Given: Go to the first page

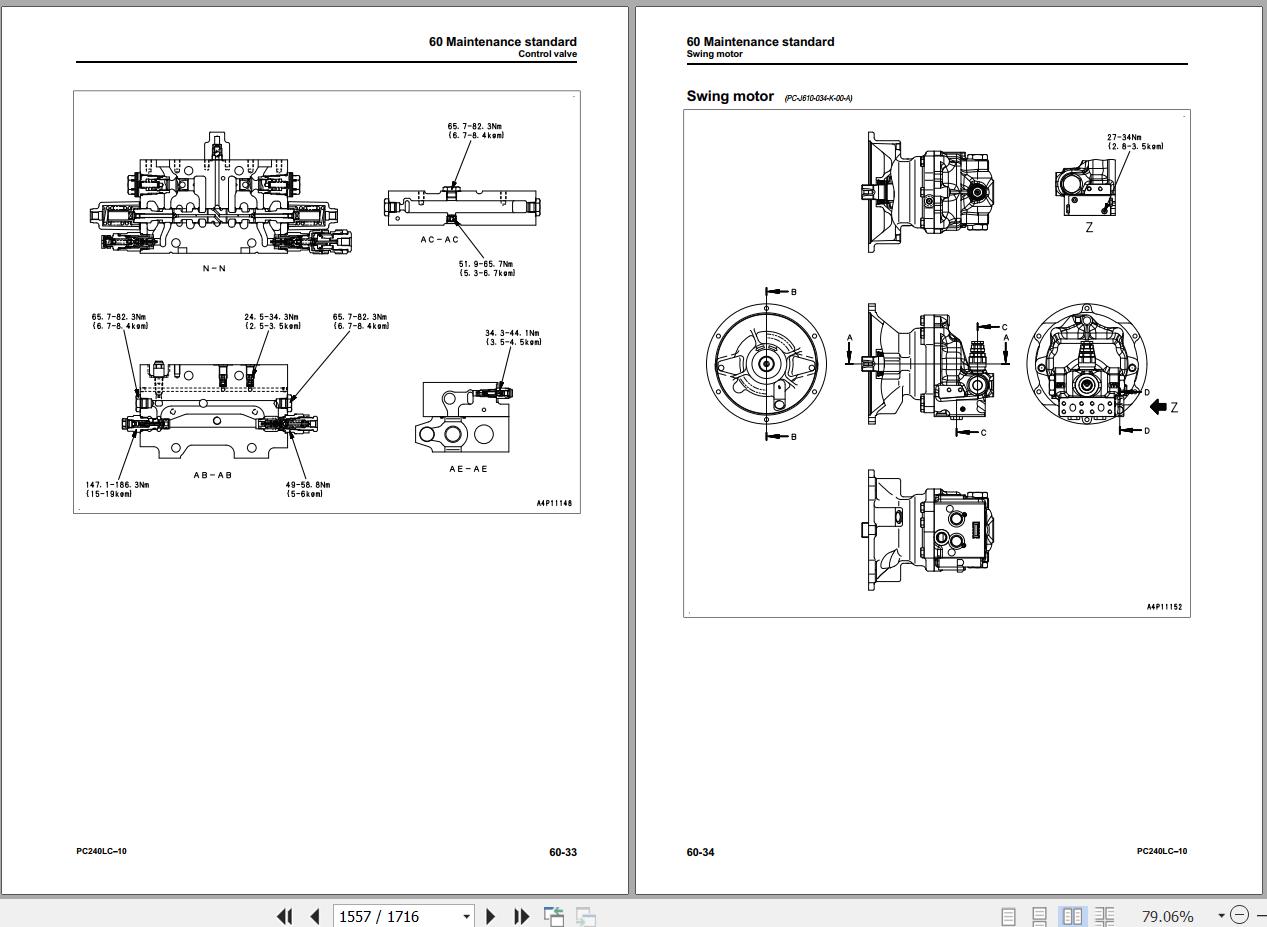Looking at the screenshot, I should coord(284,916).
